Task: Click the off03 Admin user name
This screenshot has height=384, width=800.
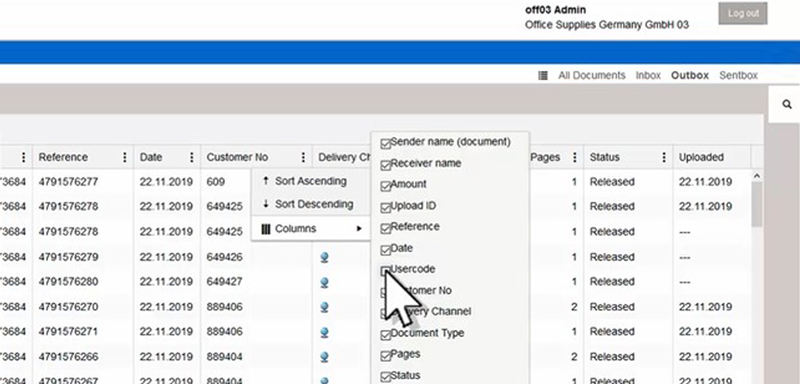Action: point(555,10)
